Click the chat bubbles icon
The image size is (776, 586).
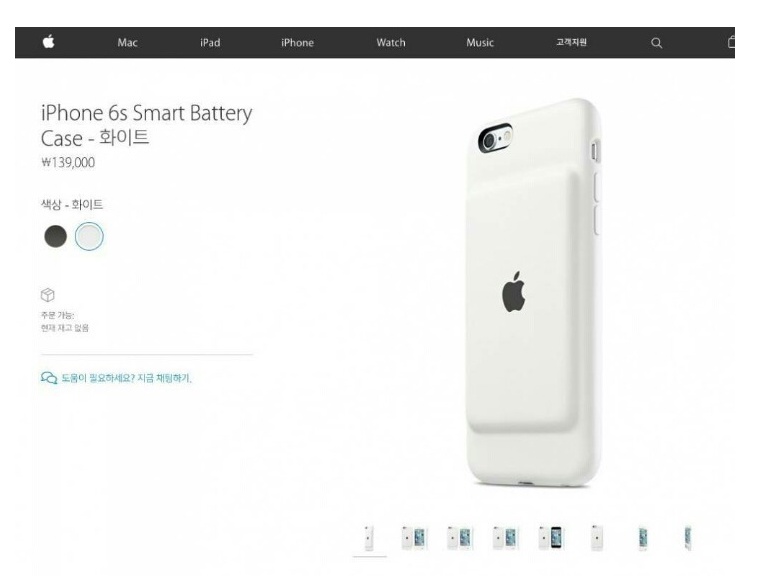pyautogui.click(x=49, y=378)
